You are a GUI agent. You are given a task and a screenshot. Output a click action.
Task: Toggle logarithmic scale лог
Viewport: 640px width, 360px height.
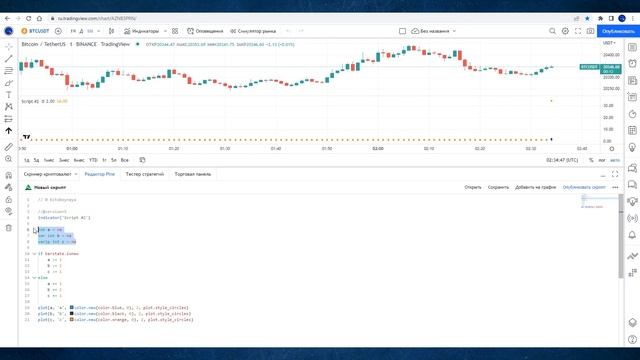602,160
